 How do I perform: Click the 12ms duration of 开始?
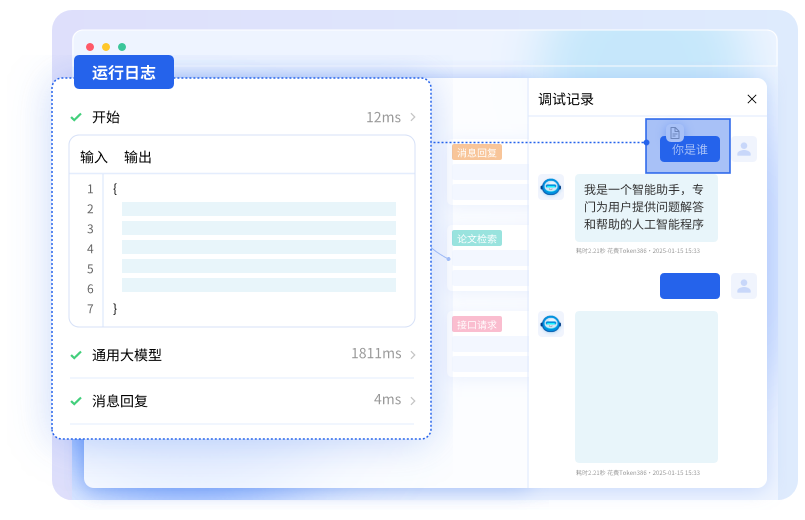383,118
